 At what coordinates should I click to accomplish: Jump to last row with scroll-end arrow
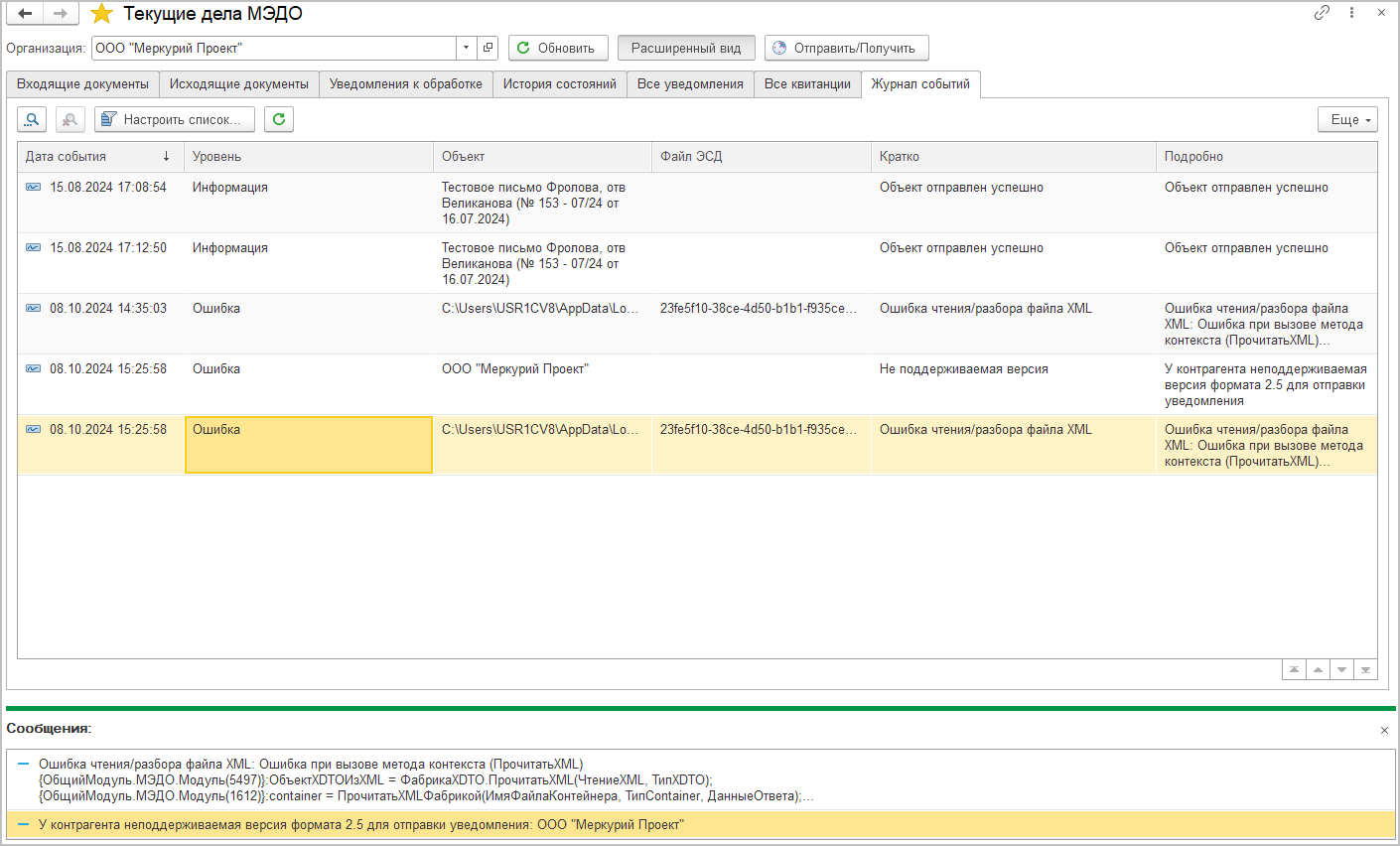[x=1365, y=670]
